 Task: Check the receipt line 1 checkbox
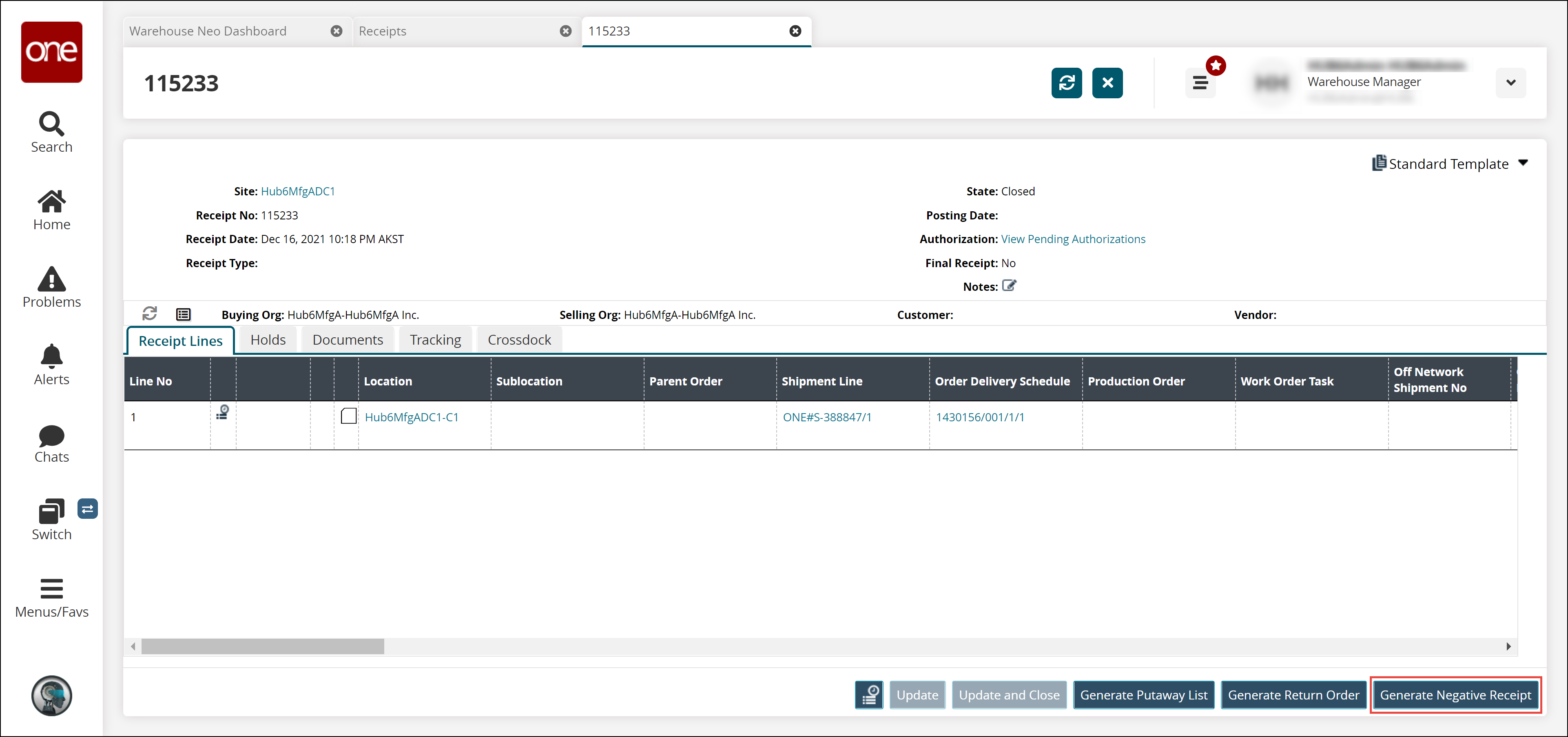(349, 416)
